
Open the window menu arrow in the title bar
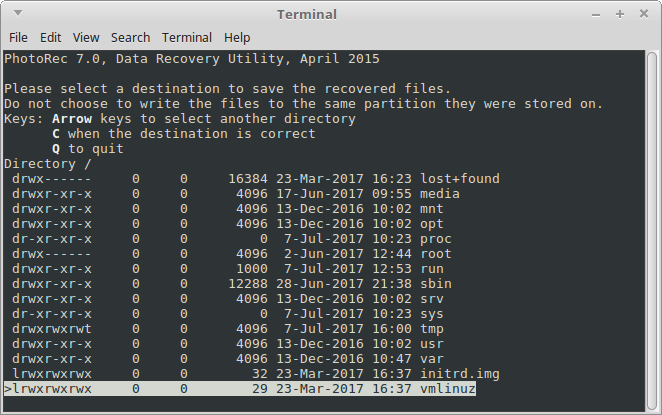pos(18,13)
